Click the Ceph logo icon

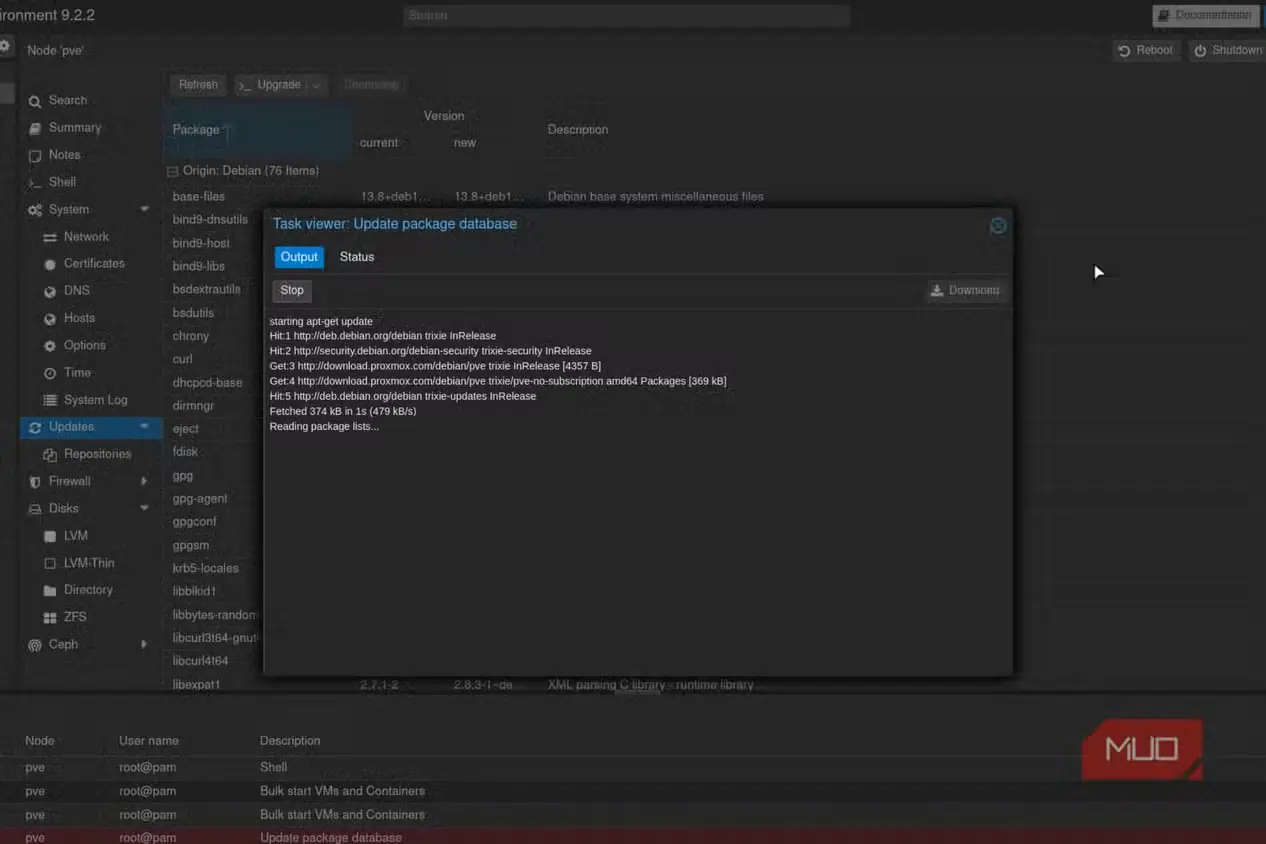[x=35, y=645]
